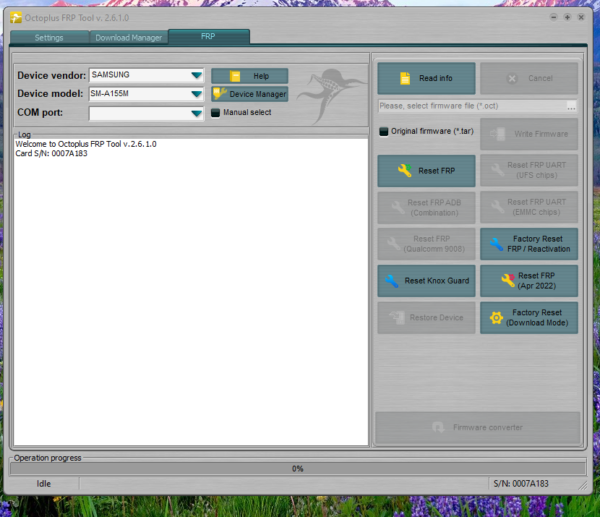Enable the Manual select checkbox
The image size is (600, 517).
point(215,113)
